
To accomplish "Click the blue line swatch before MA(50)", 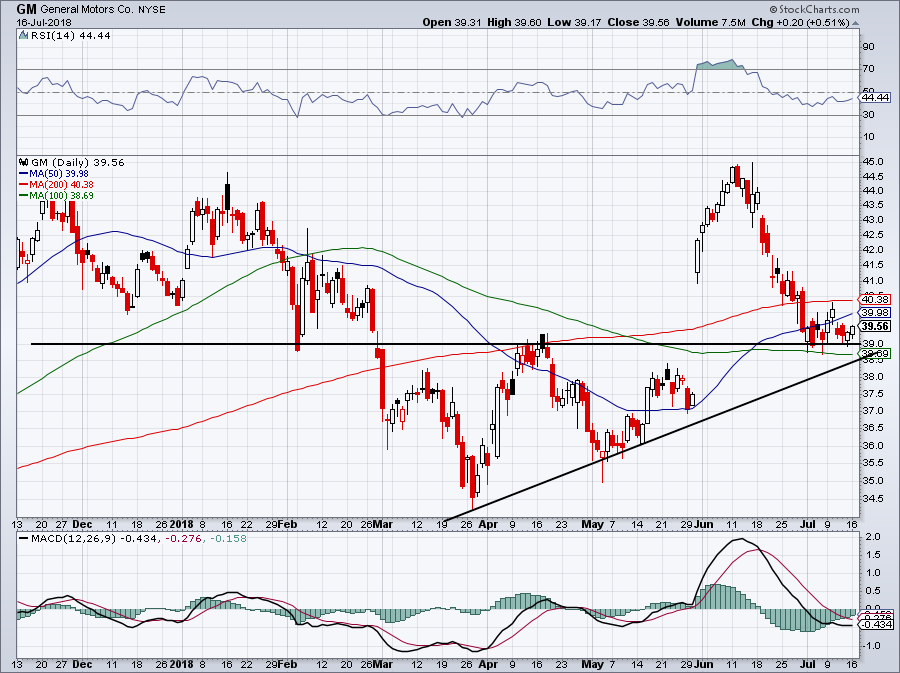I will tap(24, 174).
